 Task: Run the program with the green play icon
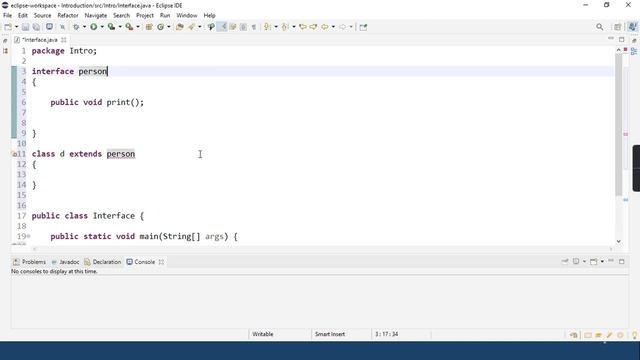pos(94,27)
